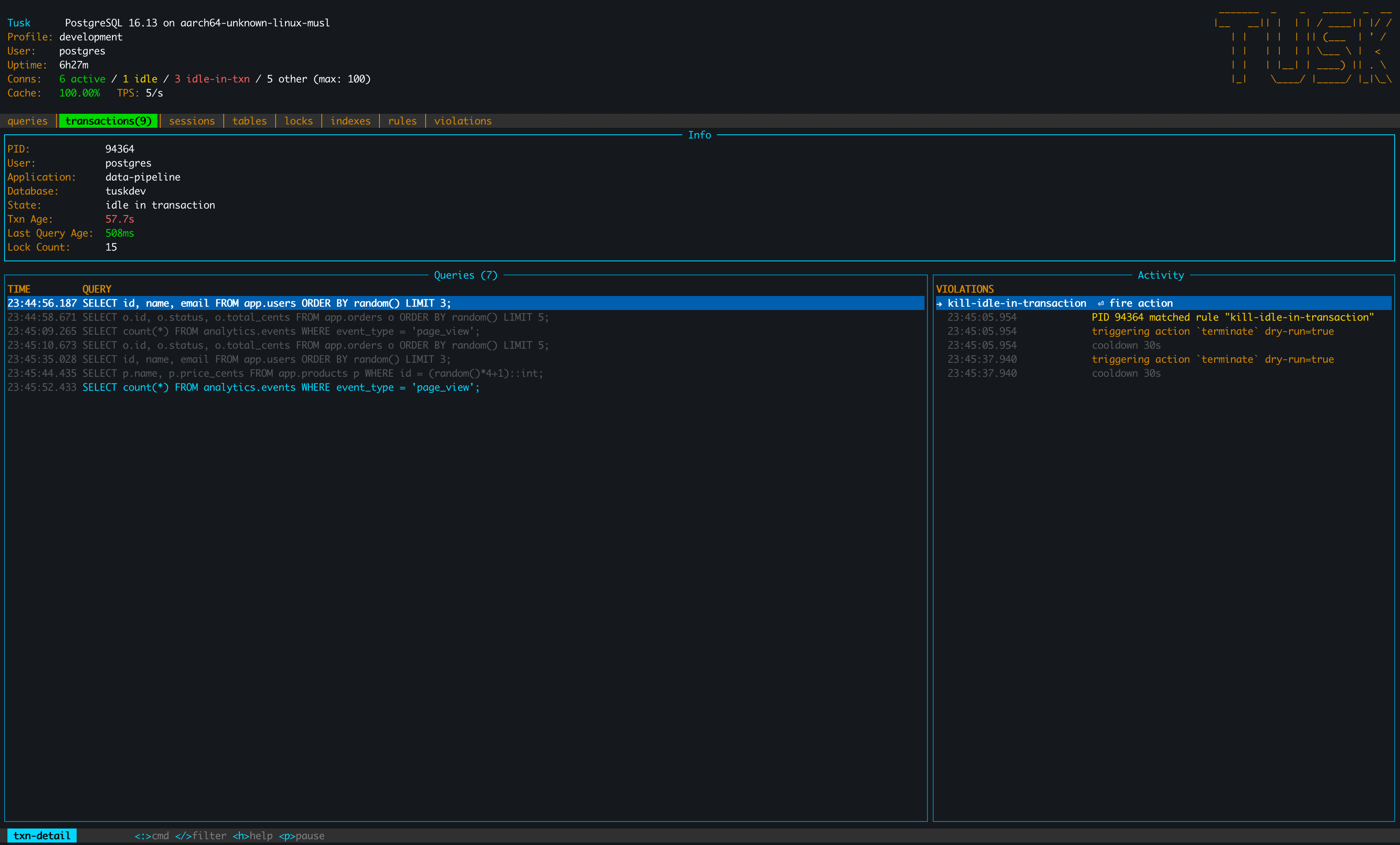Image resolution: width=1400 pixels, height=845 pixels.
Task: Click the TPS 5/s value
Action: point(155,93)
